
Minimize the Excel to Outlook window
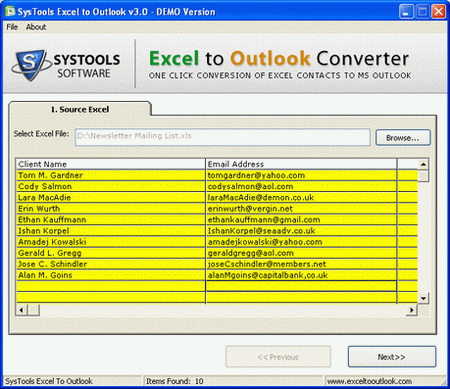(406, 12)
